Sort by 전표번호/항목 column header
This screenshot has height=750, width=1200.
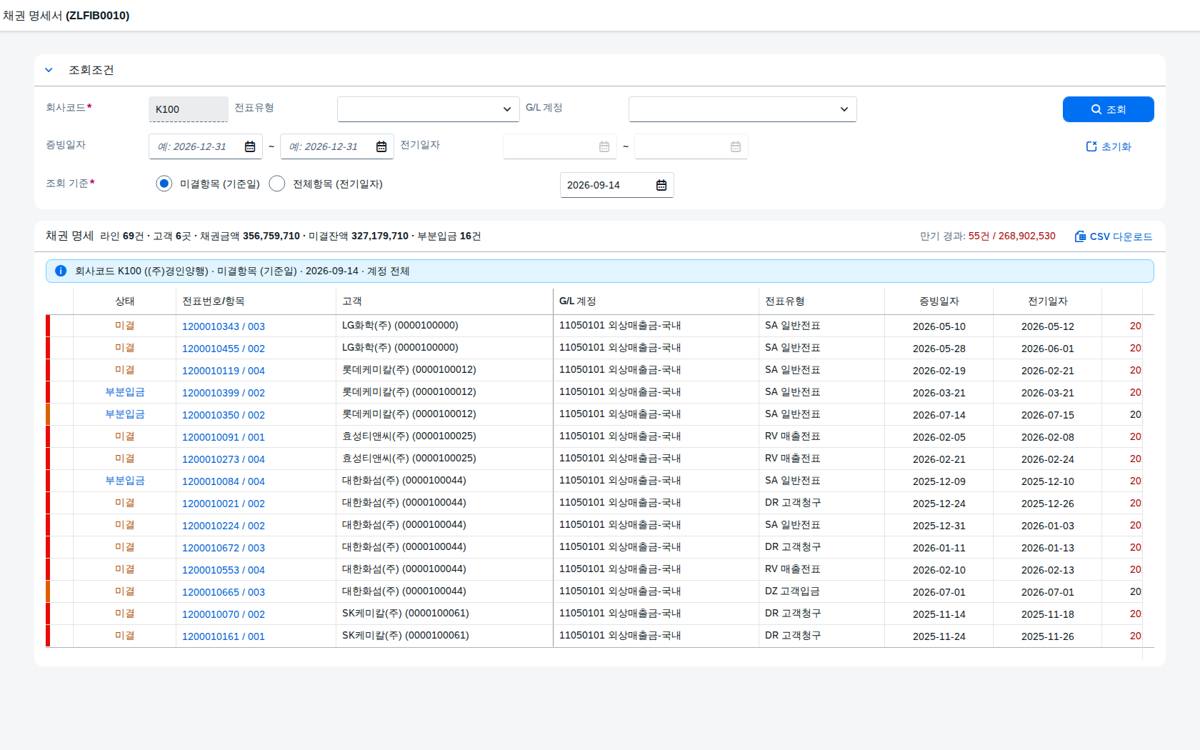256,301
